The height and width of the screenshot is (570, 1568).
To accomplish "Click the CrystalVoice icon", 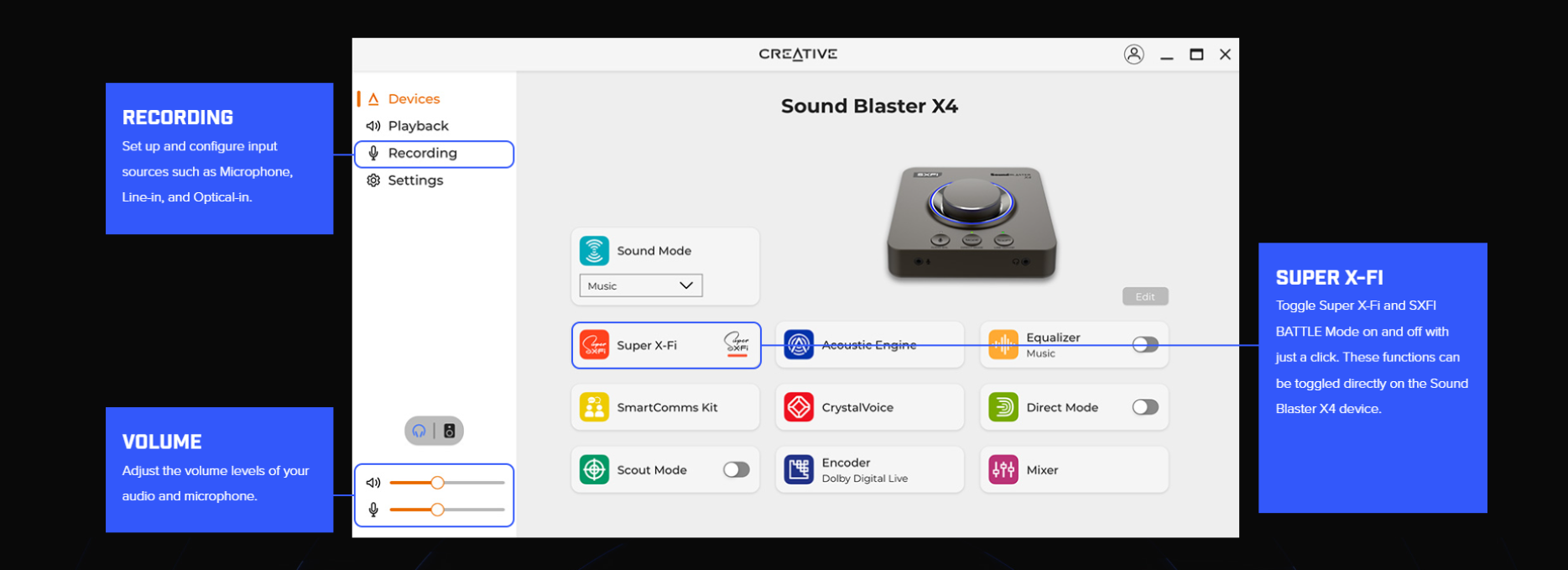I will (x=798, y=407).
